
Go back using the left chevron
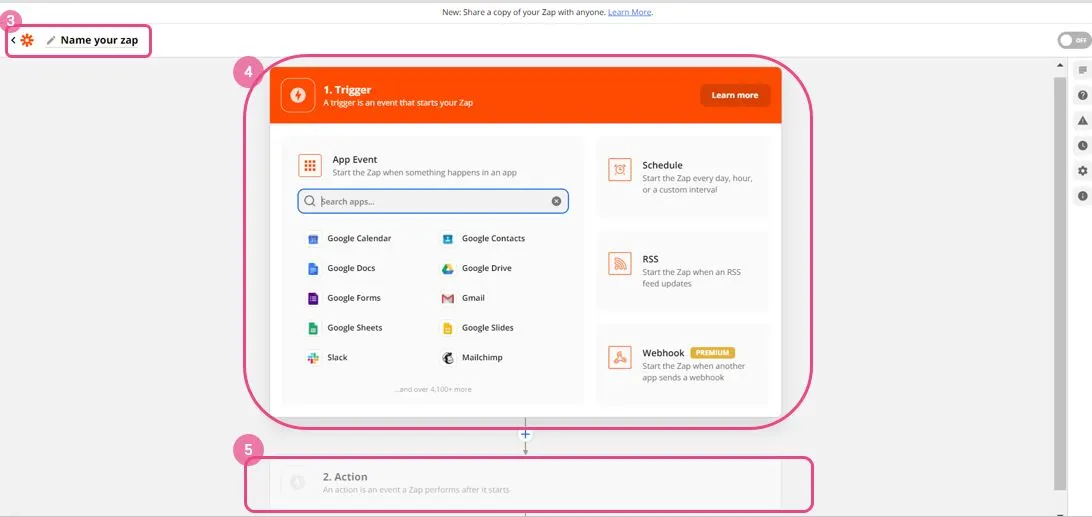[x=13, y=40]
